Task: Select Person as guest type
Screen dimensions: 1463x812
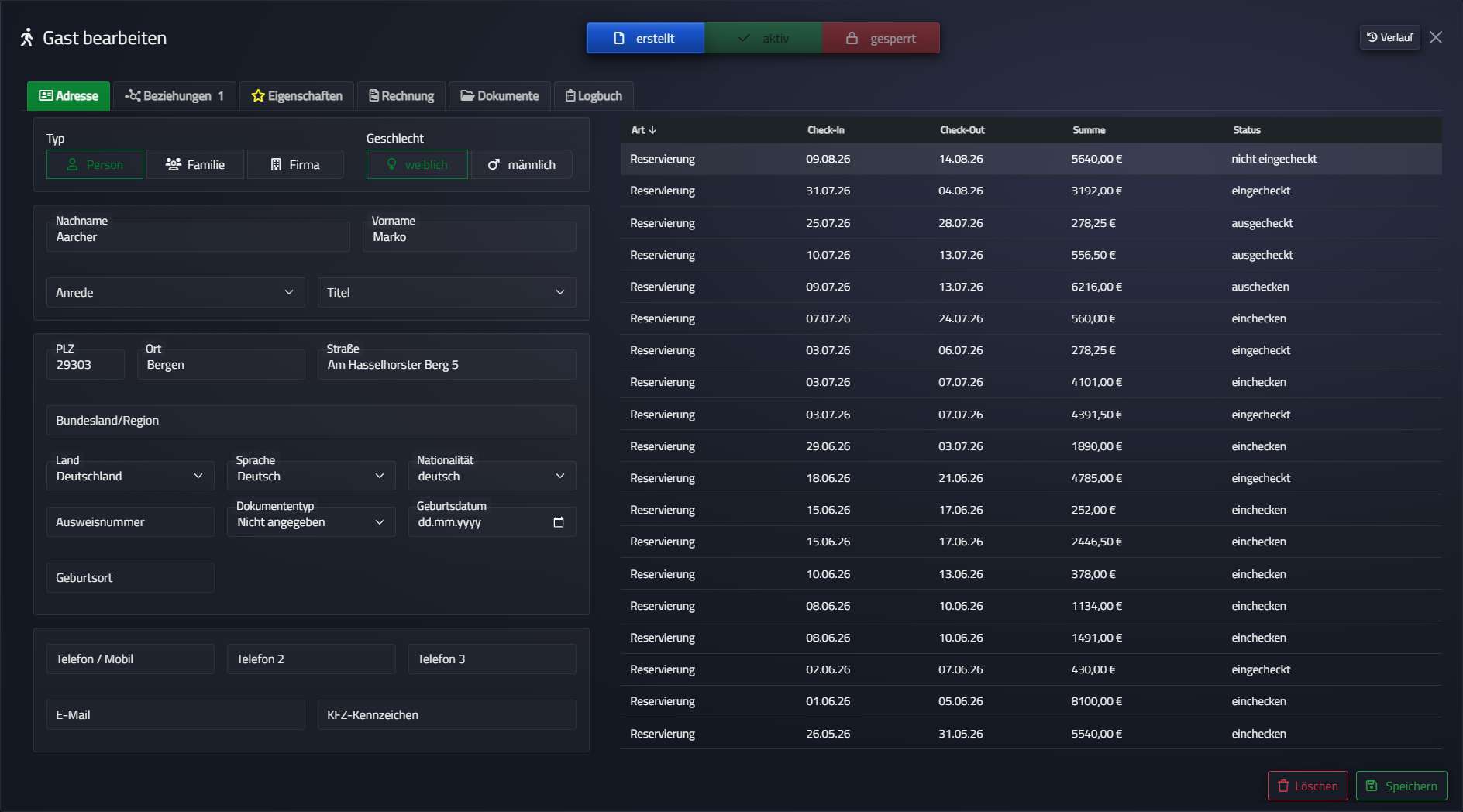Action: pos(95,164)
